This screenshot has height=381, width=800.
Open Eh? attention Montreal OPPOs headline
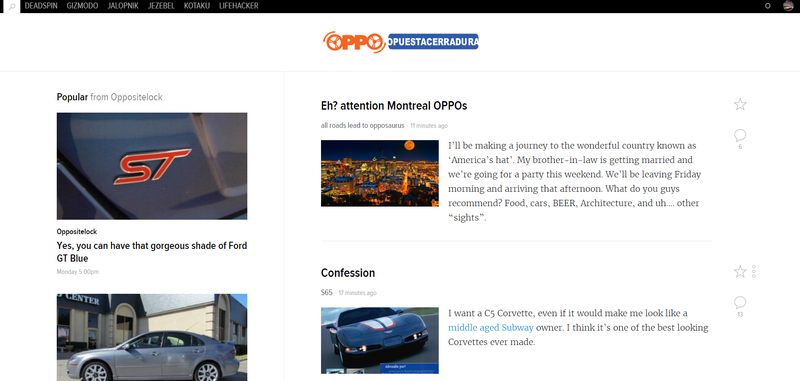point(394,106)
